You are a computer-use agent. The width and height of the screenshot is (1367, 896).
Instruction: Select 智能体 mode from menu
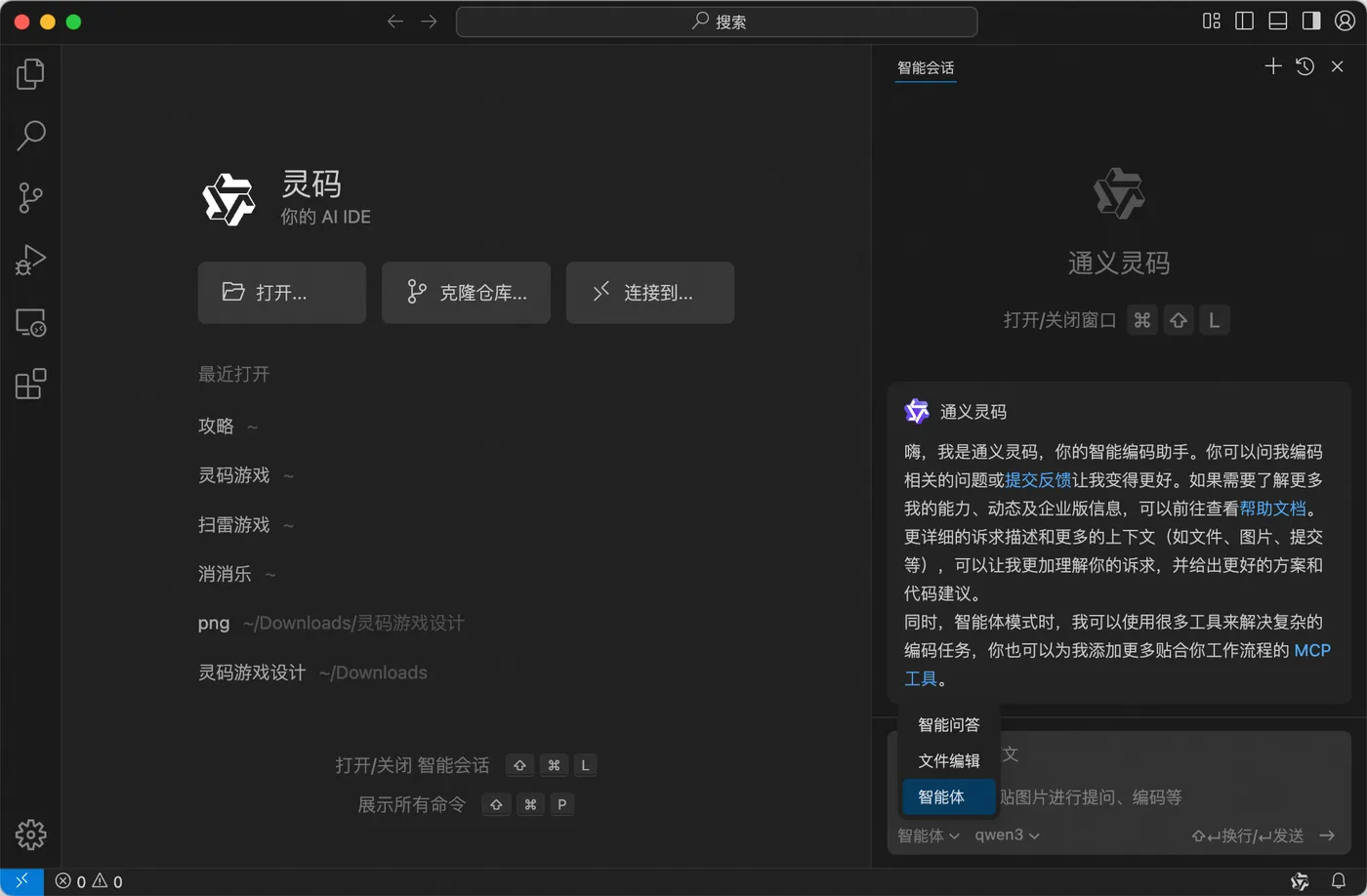click(x=948, y=796)
